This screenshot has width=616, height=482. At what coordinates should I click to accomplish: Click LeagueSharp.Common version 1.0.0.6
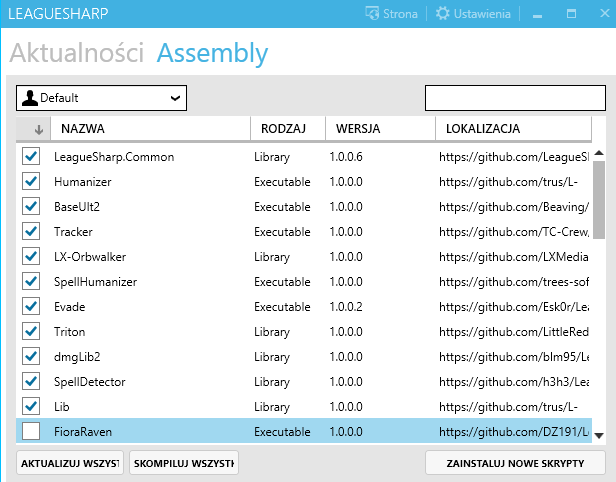coord(346,157)
